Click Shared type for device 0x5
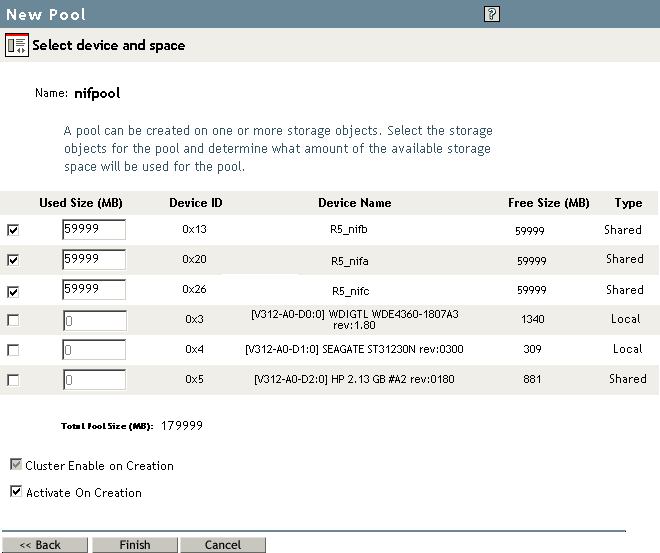Image resolution: width=660 pixels, height=553 pixels. click(x=628, y=379)
